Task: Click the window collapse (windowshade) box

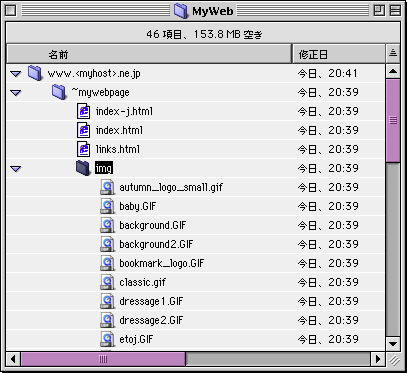Action: pos(395,11)
